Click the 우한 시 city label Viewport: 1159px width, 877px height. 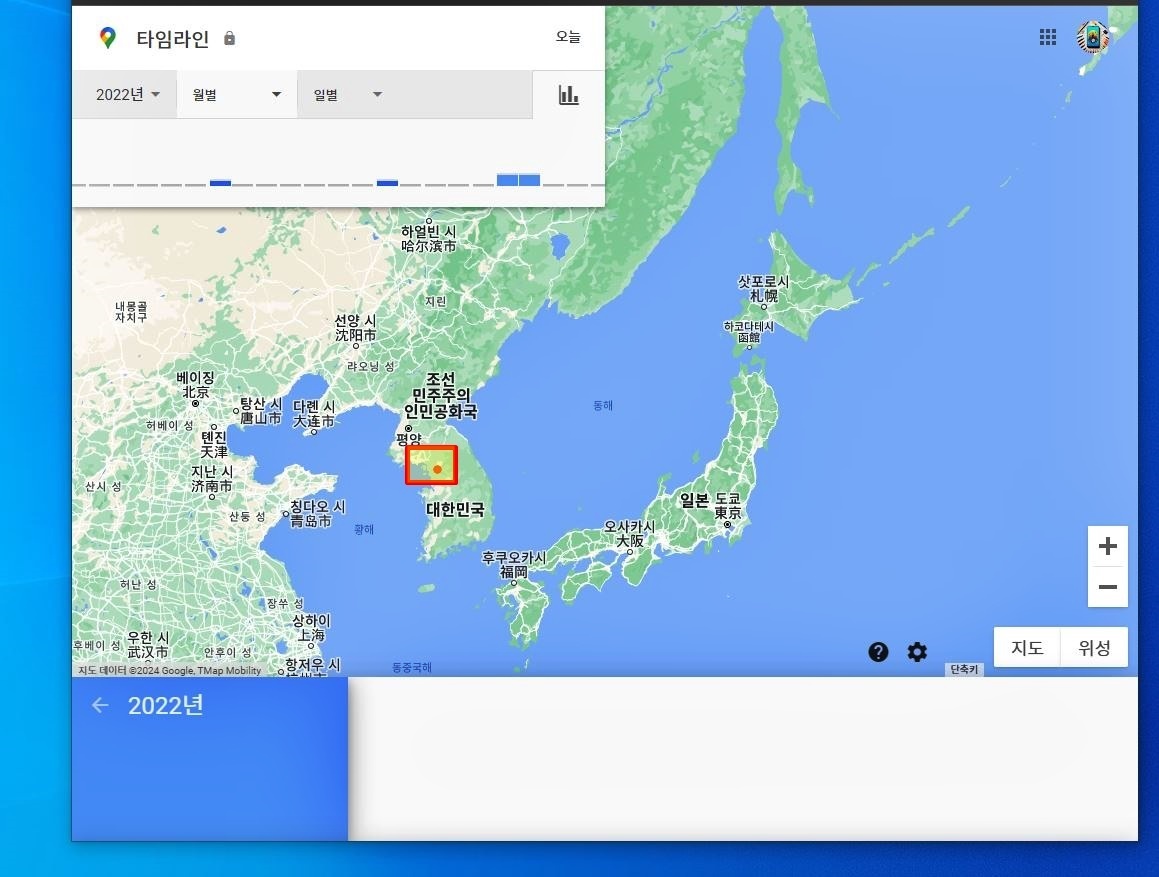tap(148, 645)
